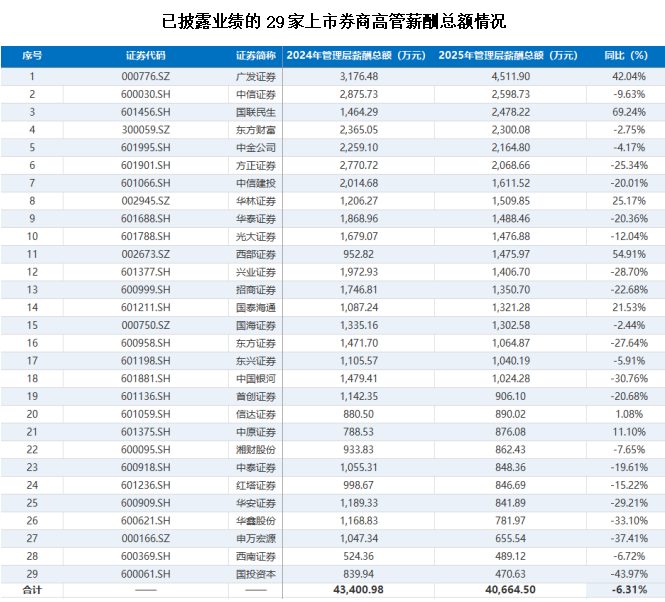The width and height of the screenshot is (665, 602).
Task: Click the 同比 (%) column header
Action: click(626, 56)
